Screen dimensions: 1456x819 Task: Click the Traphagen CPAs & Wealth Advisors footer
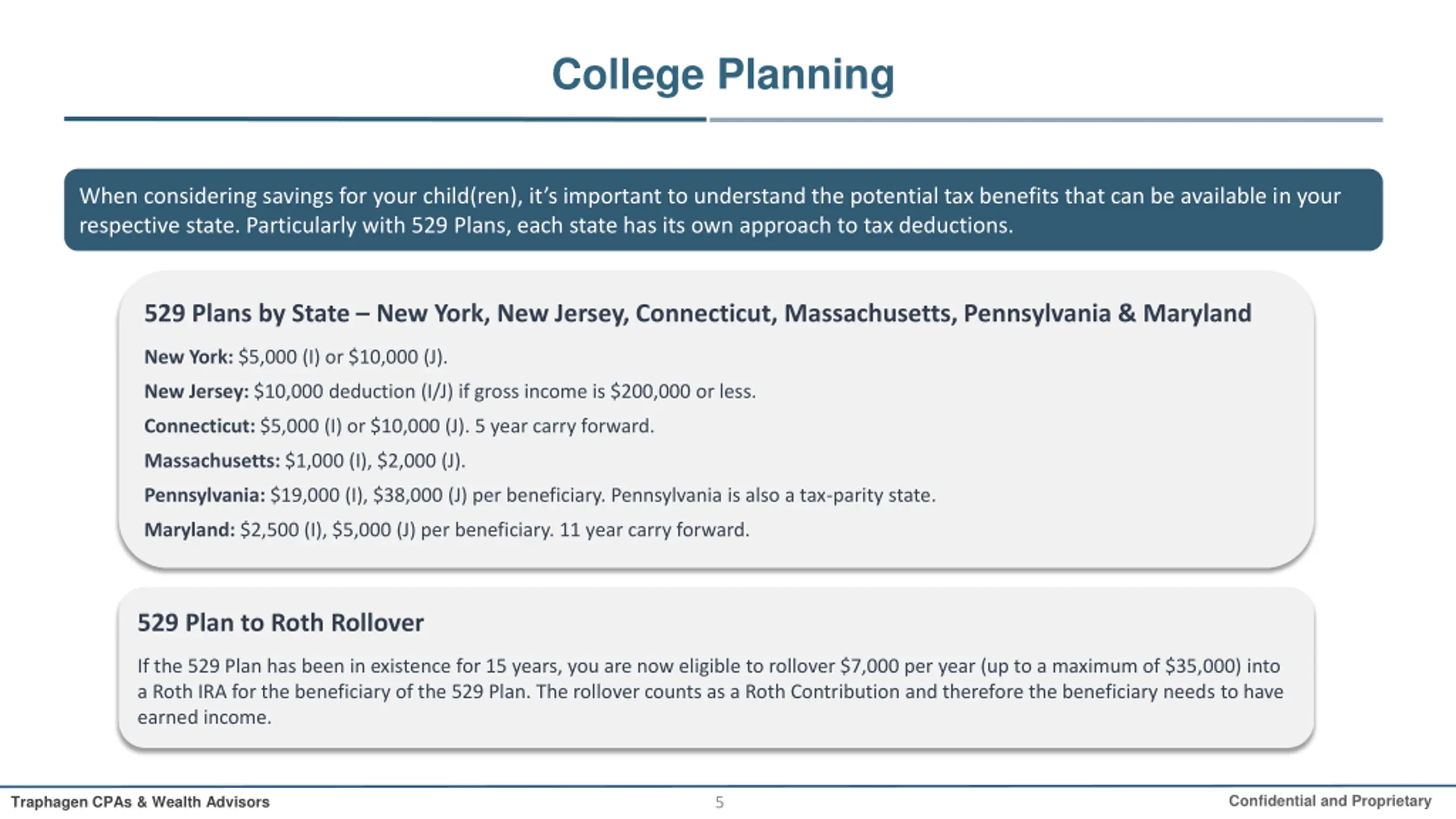(140, 802)
